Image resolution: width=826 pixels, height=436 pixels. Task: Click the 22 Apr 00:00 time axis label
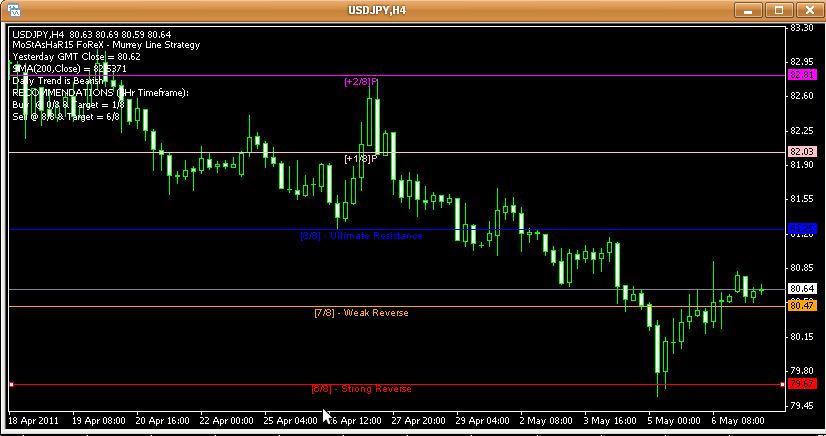227,421
